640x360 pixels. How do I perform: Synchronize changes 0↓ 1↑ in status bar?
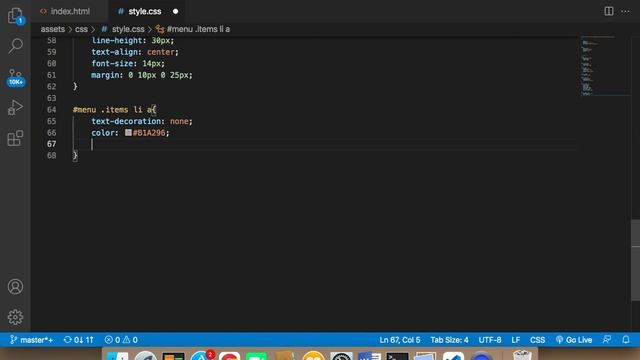[79, 340]
